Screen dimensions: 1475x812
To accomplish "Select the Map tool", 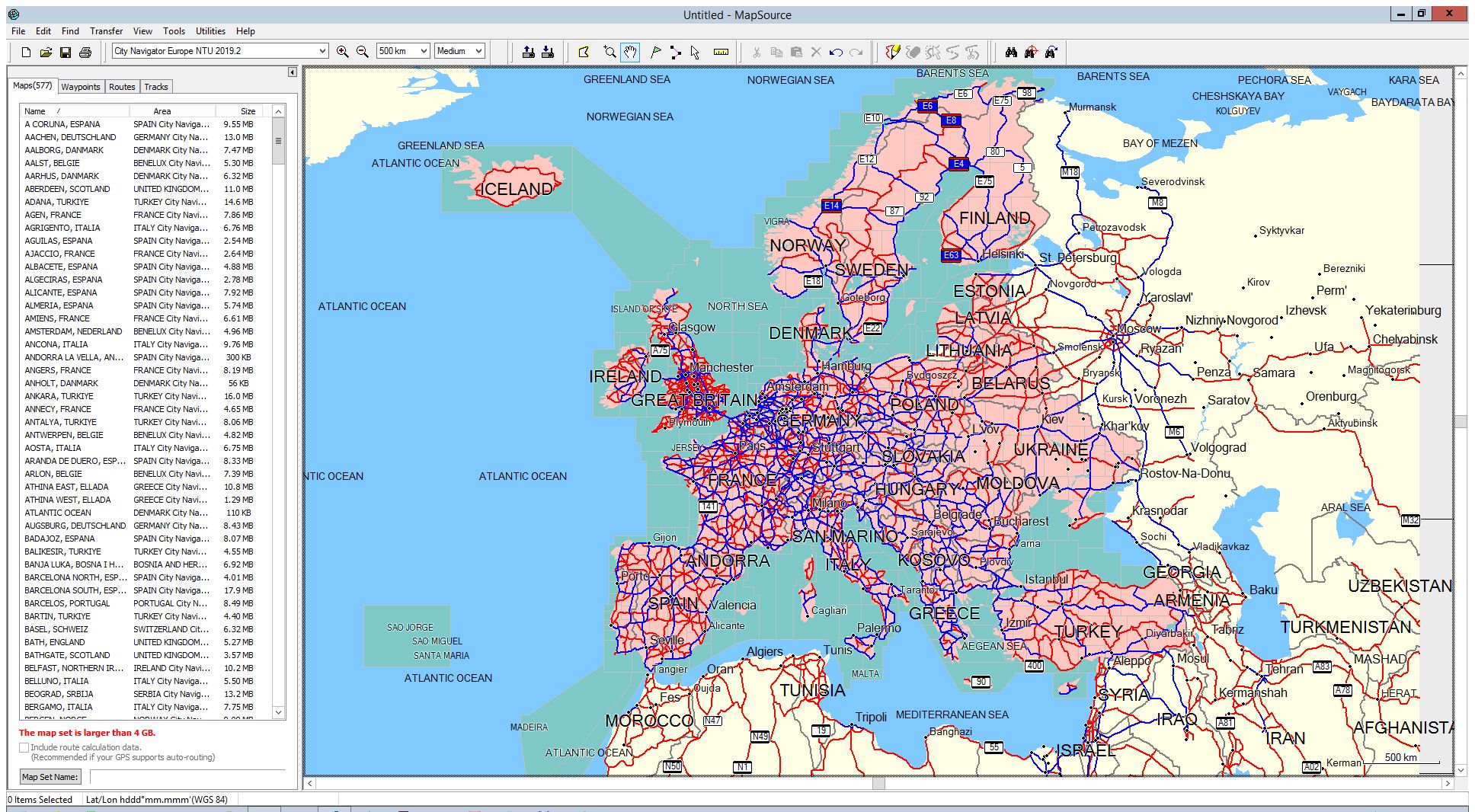I will (584, 52).
